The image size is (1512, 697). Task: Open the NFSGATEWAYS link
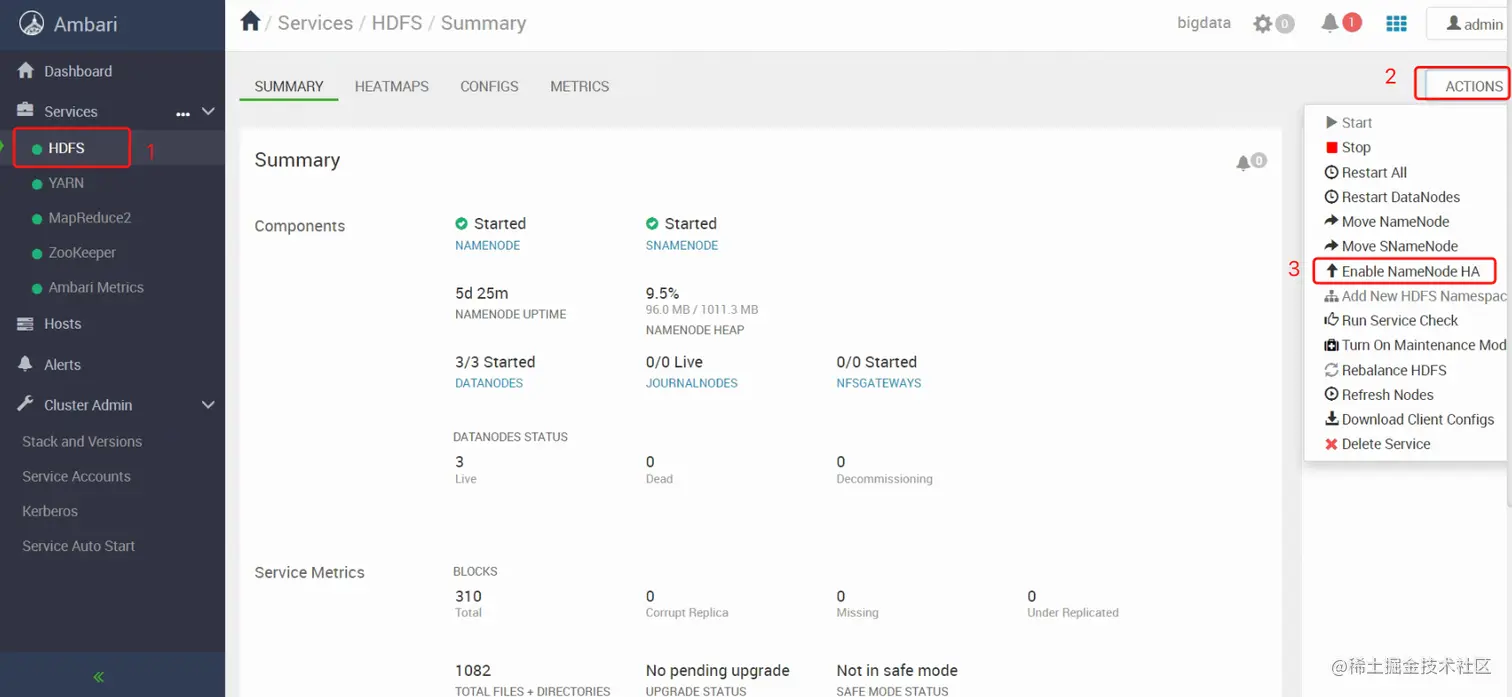click(879, 383)
